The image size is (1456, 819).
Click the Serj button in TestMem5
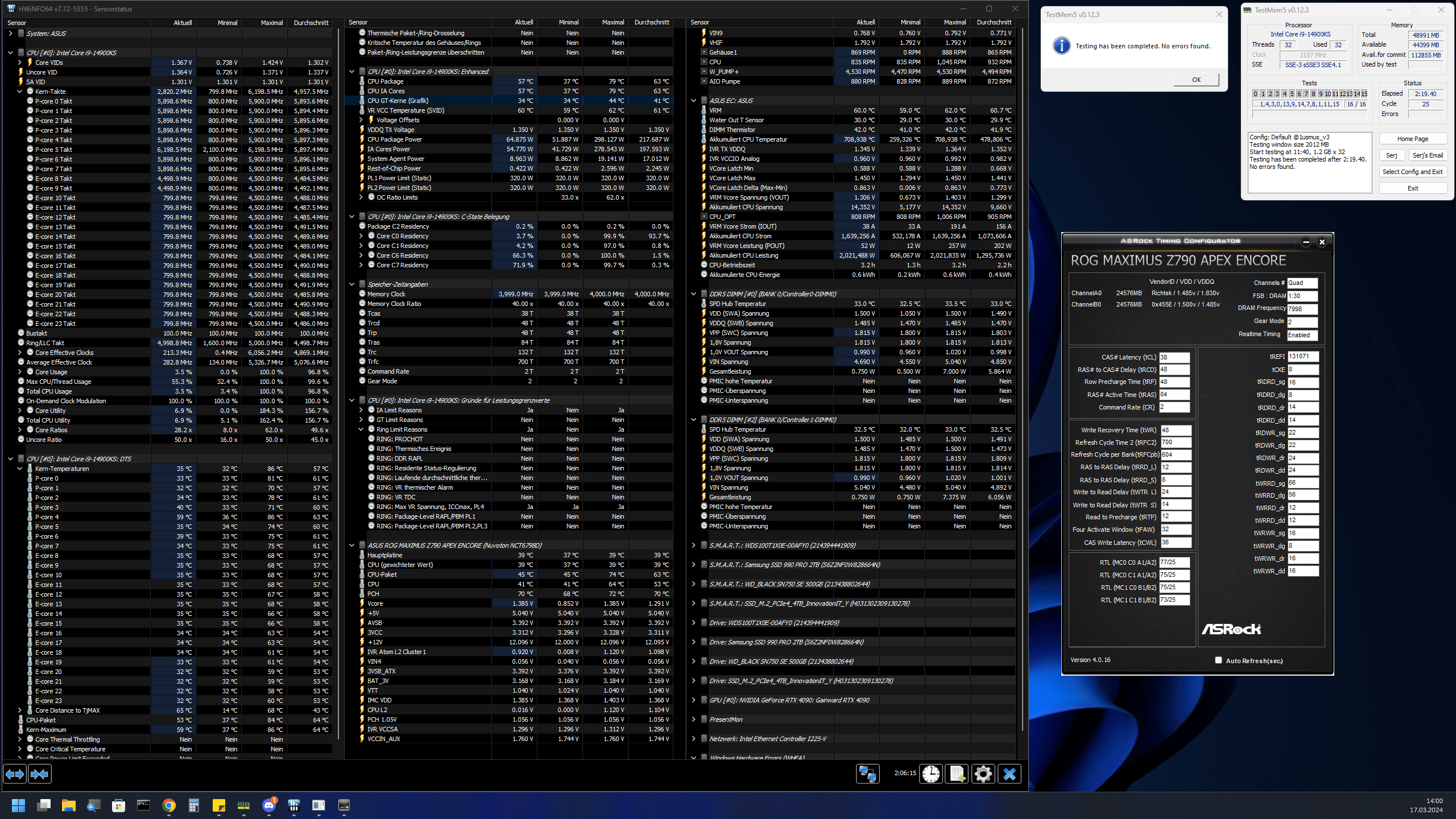(x=1392, y=155)
